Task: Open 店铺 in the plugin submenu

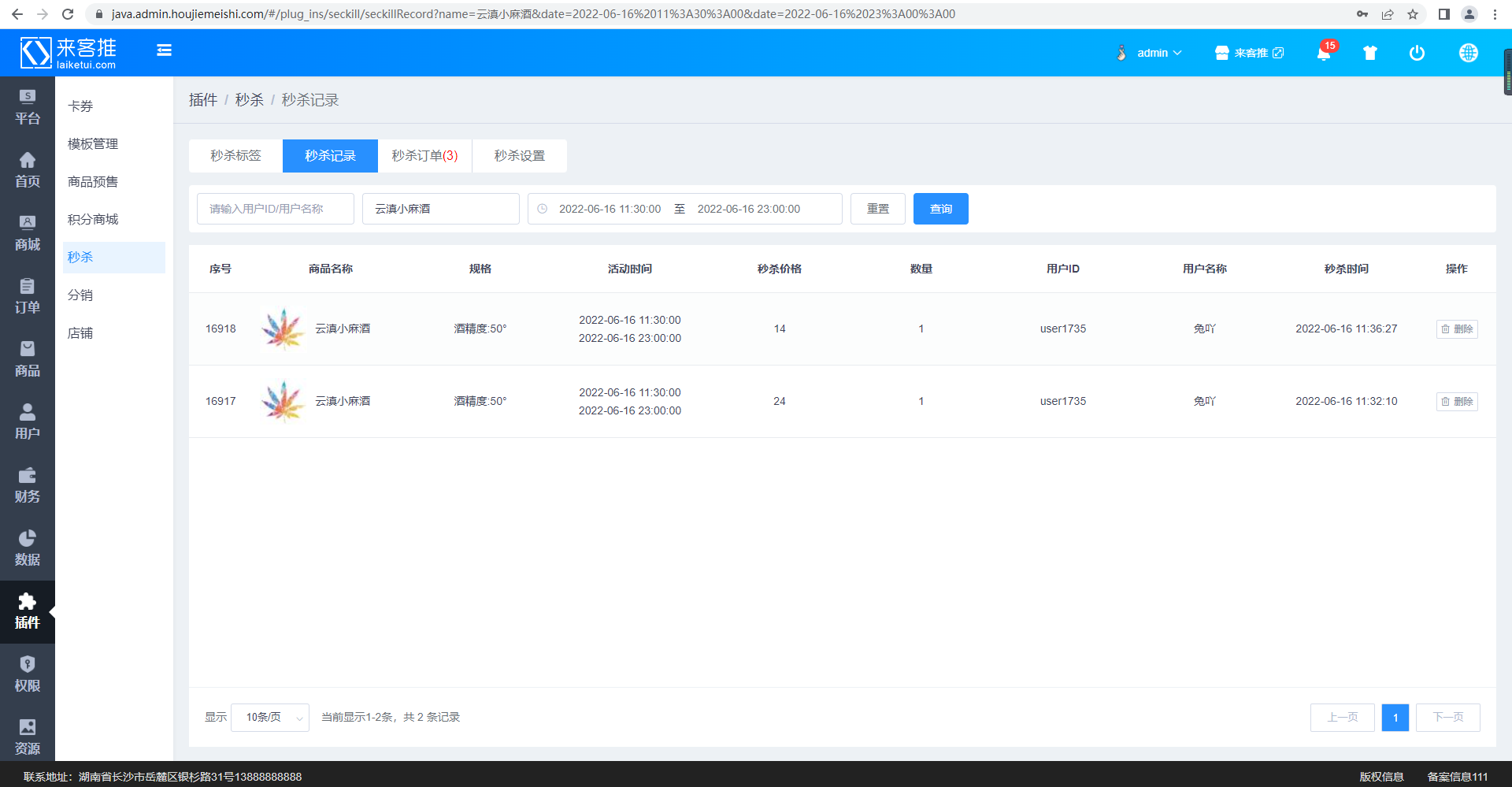Action: [x=114, y=333]
